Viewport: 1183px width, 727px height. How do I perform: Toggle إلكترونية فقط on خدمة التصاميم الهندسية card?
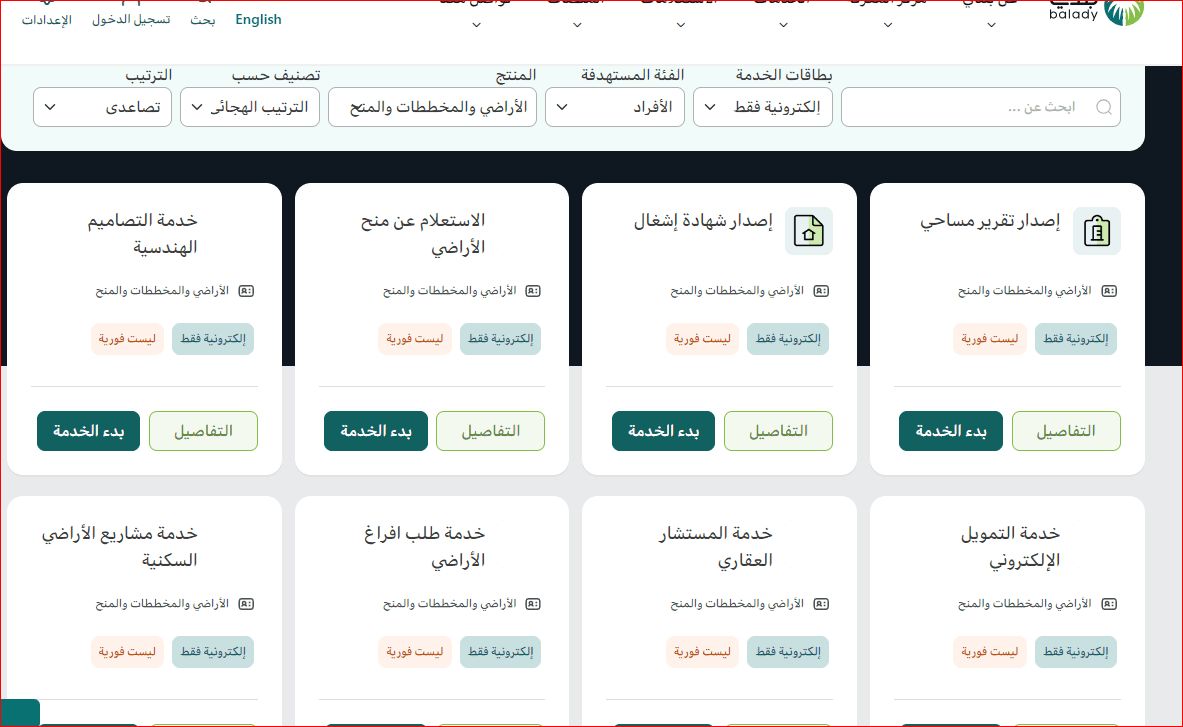pos(213,338)
